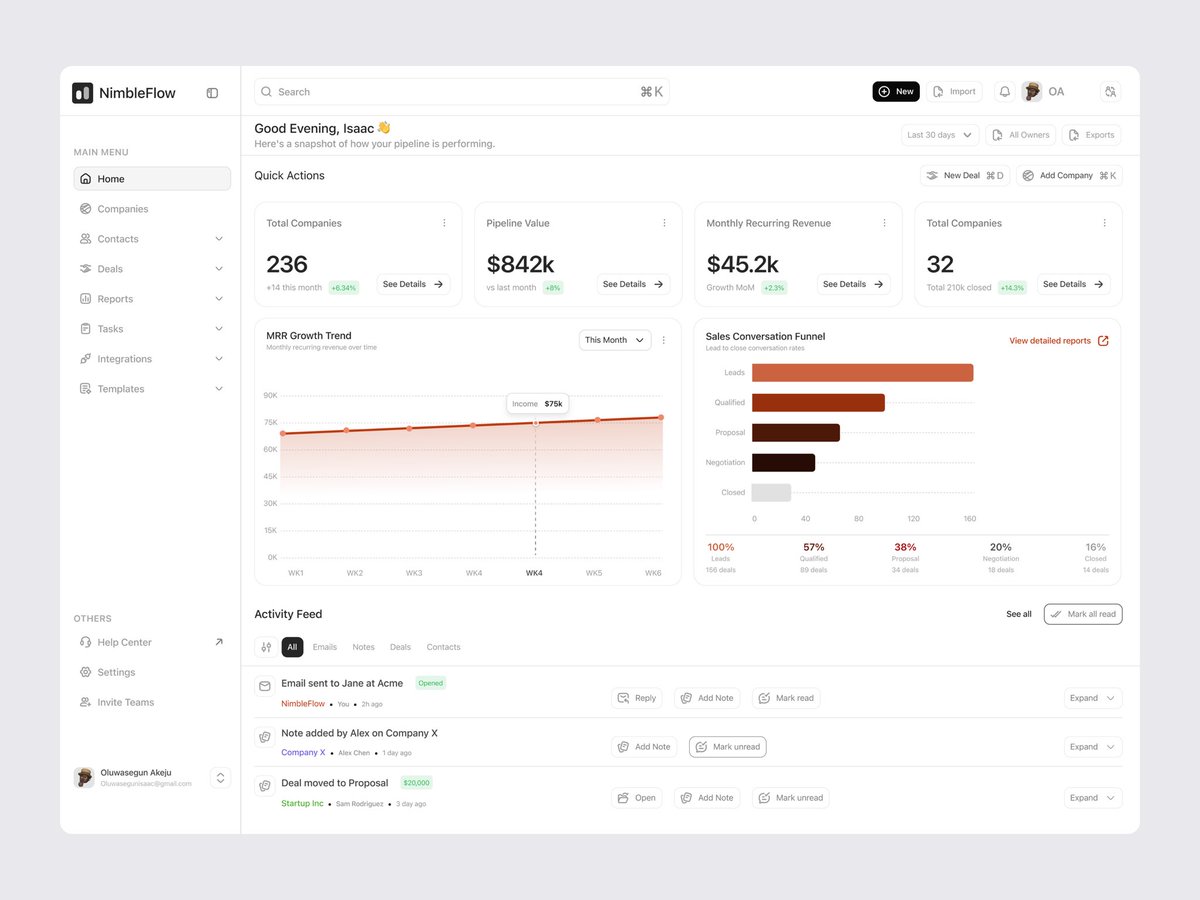Switch to the Emails tab
Viewport: 1200px width, 900px height.
(325, 647)
